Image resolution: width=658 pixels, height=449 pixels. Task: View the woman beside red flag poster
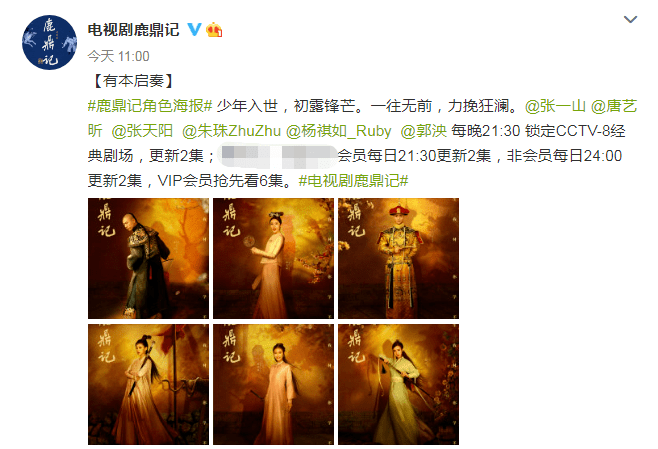pos(148,384)
